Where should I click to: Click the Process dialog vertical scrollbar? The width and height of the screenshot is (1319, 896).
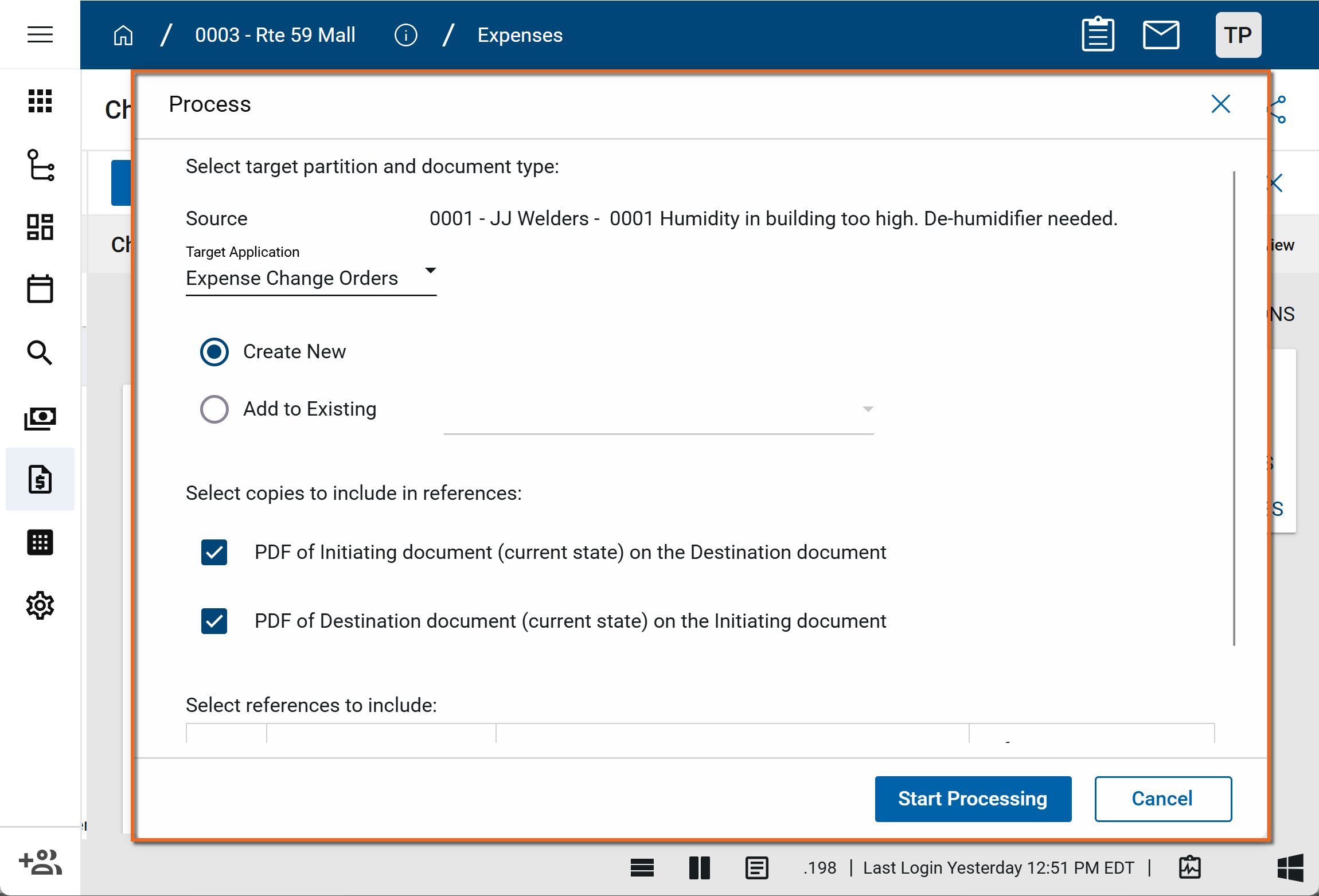1234,408
